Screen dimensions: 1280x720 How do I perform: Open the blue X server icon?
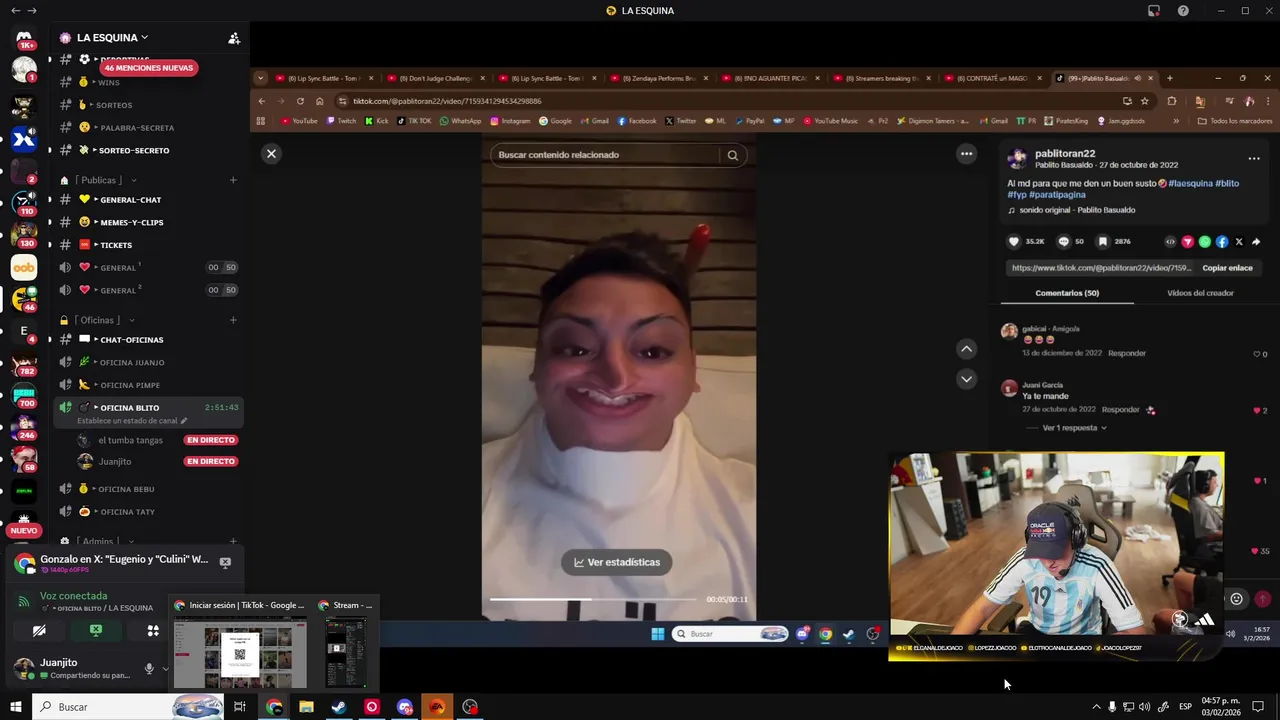[24, 140]
